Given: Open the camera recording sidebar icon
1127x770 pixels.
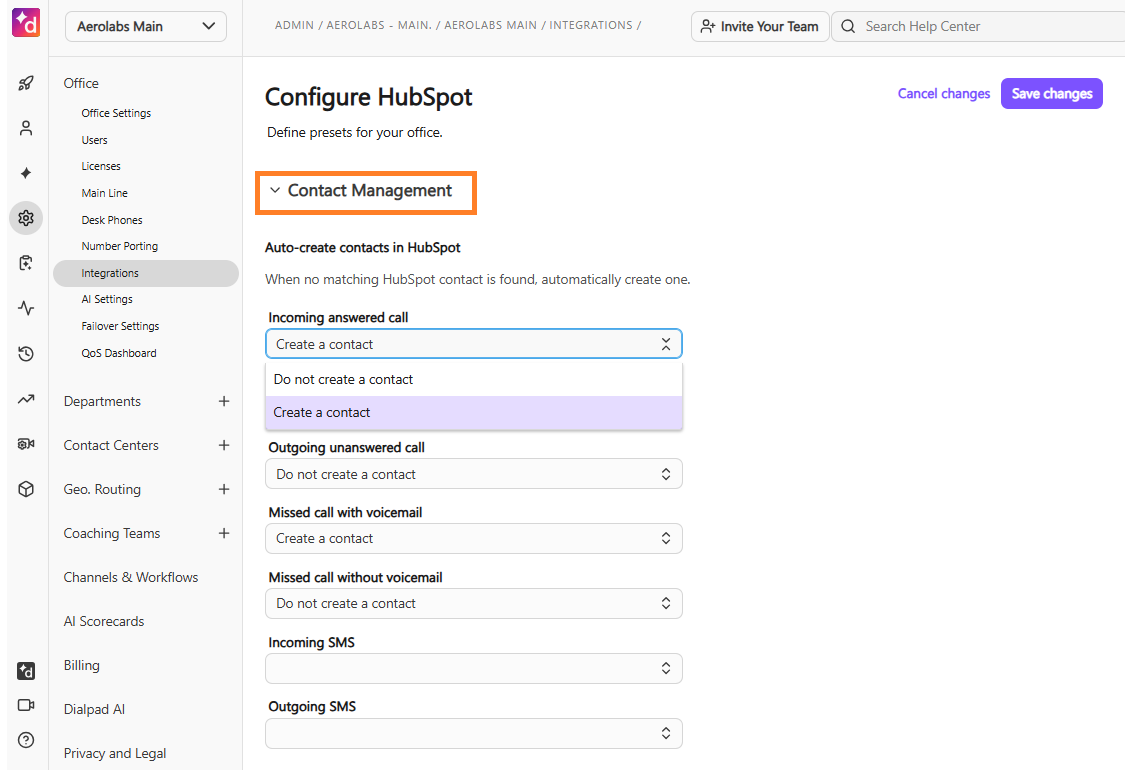Looking at the screenshot, I should pyautogui.click(x=26, y=444).
